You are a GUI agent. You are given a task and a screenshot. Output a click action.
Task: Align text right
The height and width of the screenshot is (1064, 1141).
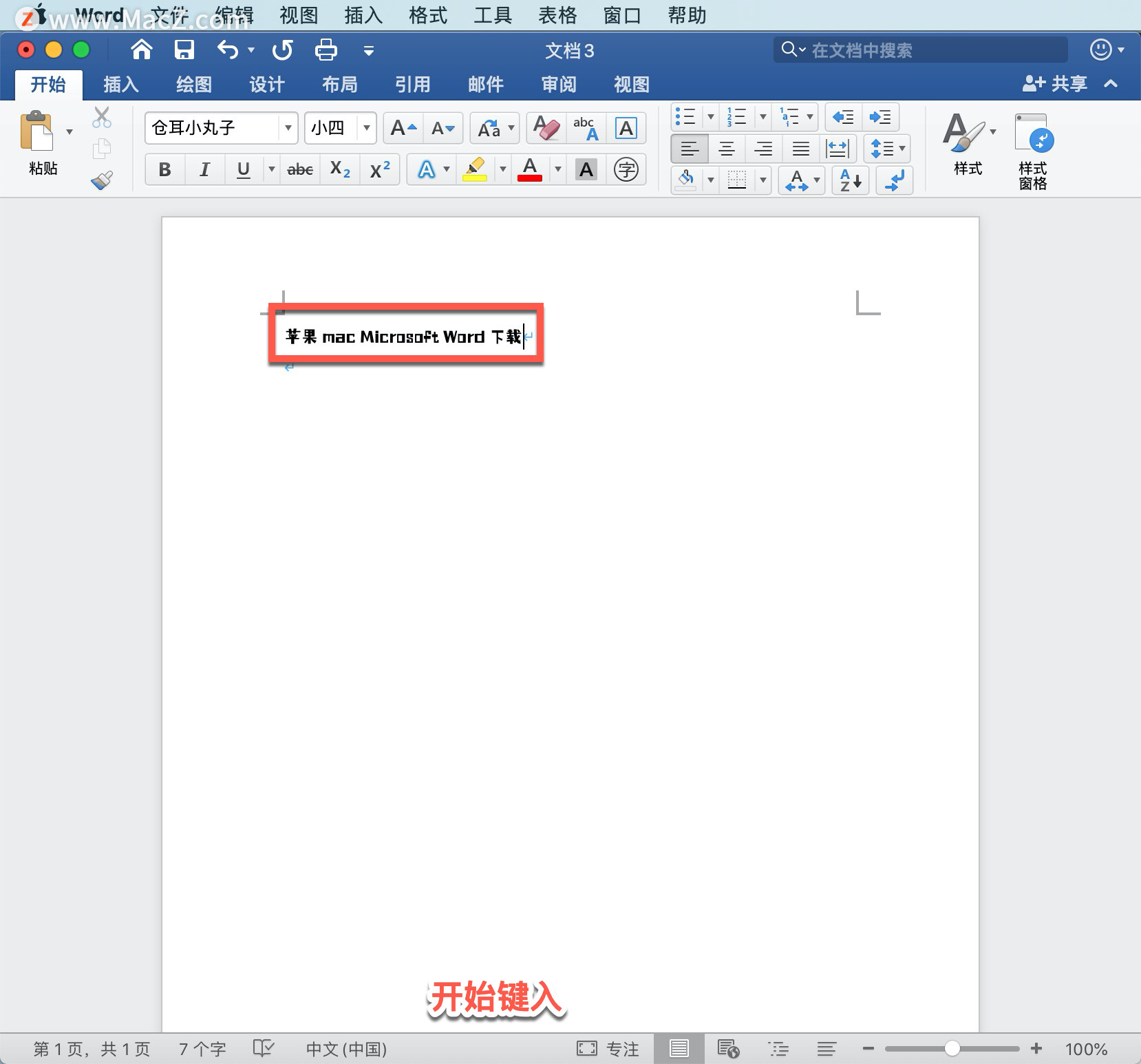[x=763, y=149]
